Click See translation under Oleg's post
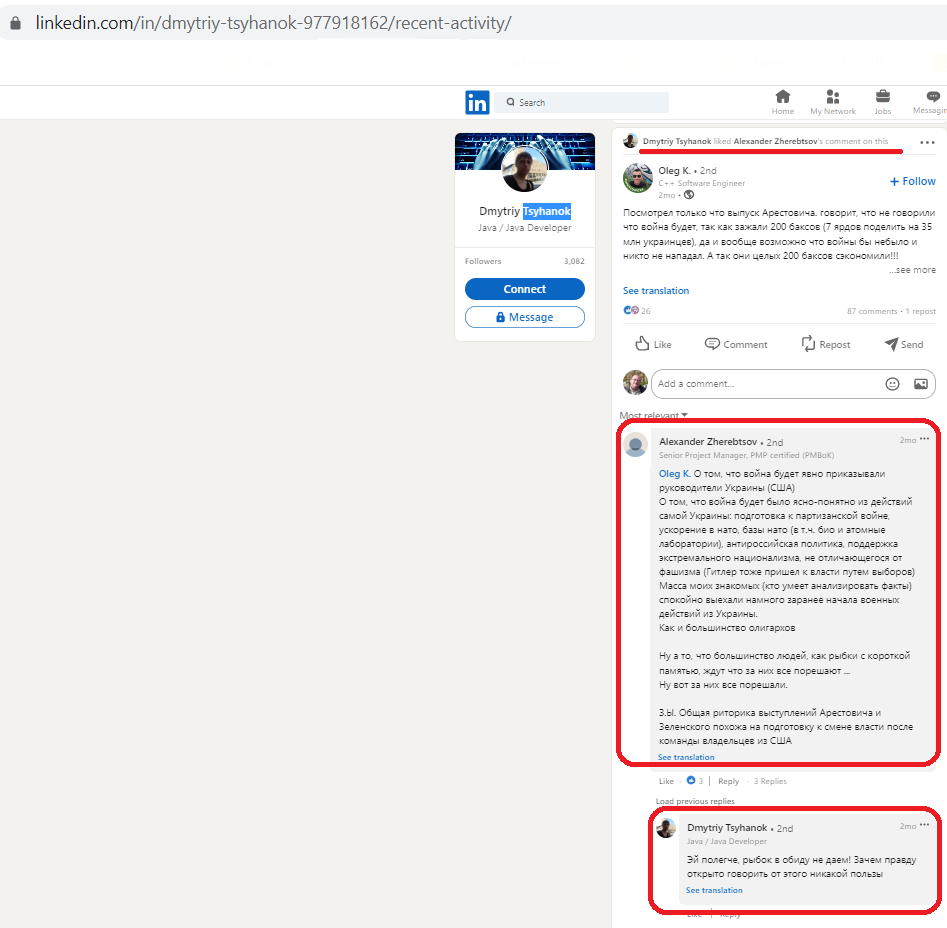Image resolution: width=947 pixels, height=928 pixels. pos(656,290)
